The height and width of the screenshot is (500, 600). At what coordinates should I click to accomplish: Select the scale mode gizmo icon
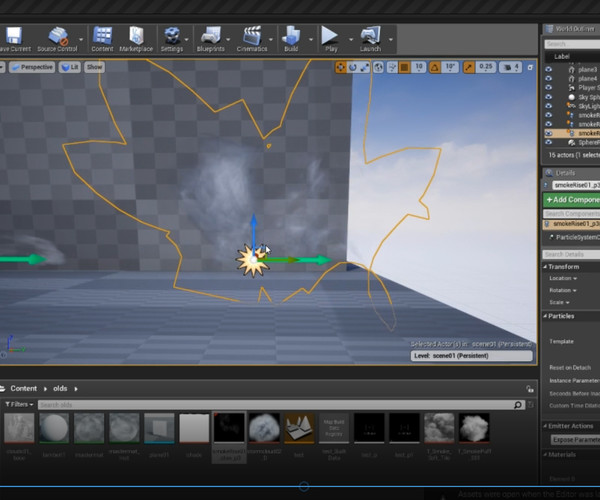[365, 67]
